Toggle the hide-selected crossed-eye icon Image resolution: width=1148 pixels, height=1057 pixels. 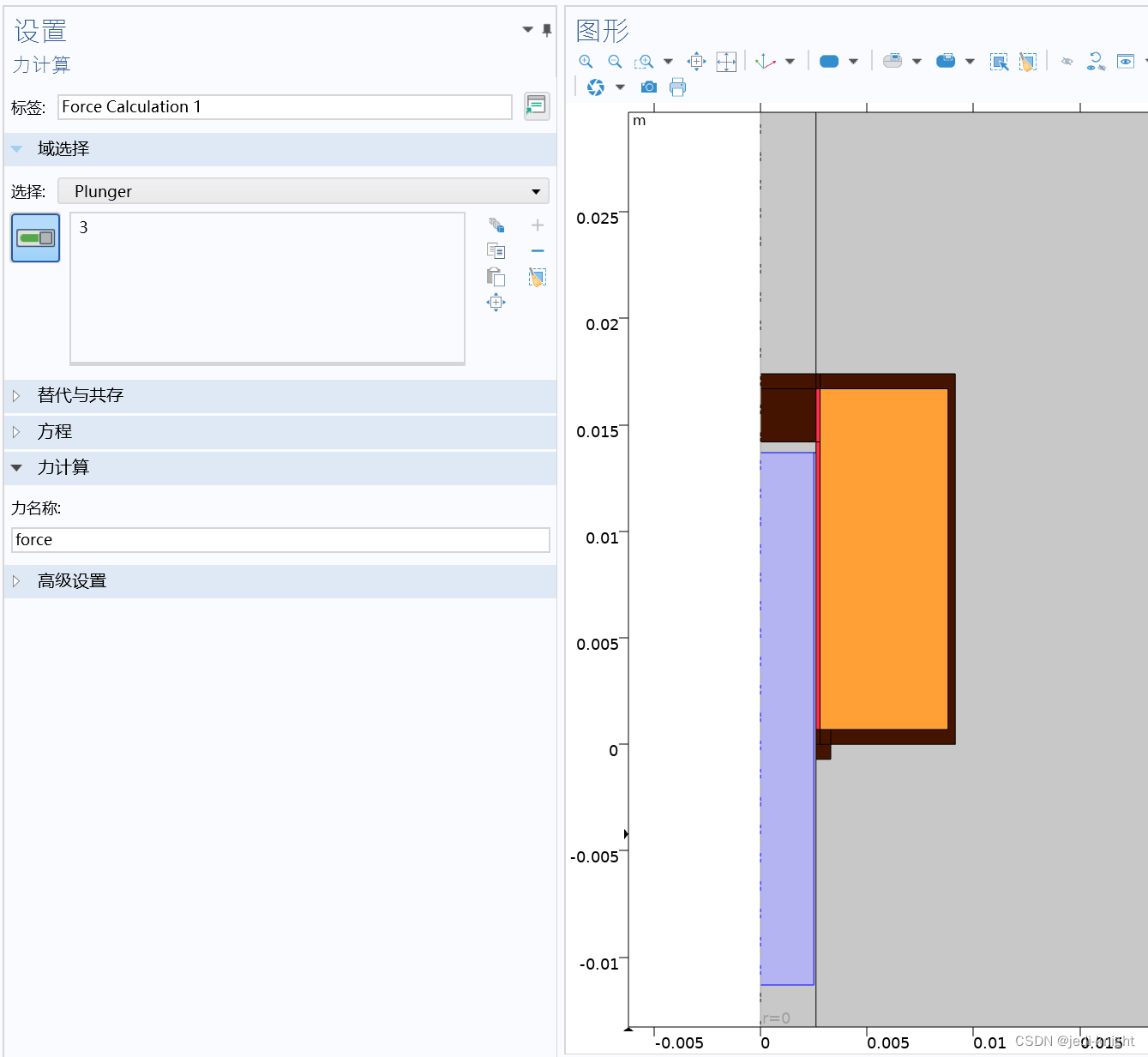pyautogui.click(x=1067, y=62)
